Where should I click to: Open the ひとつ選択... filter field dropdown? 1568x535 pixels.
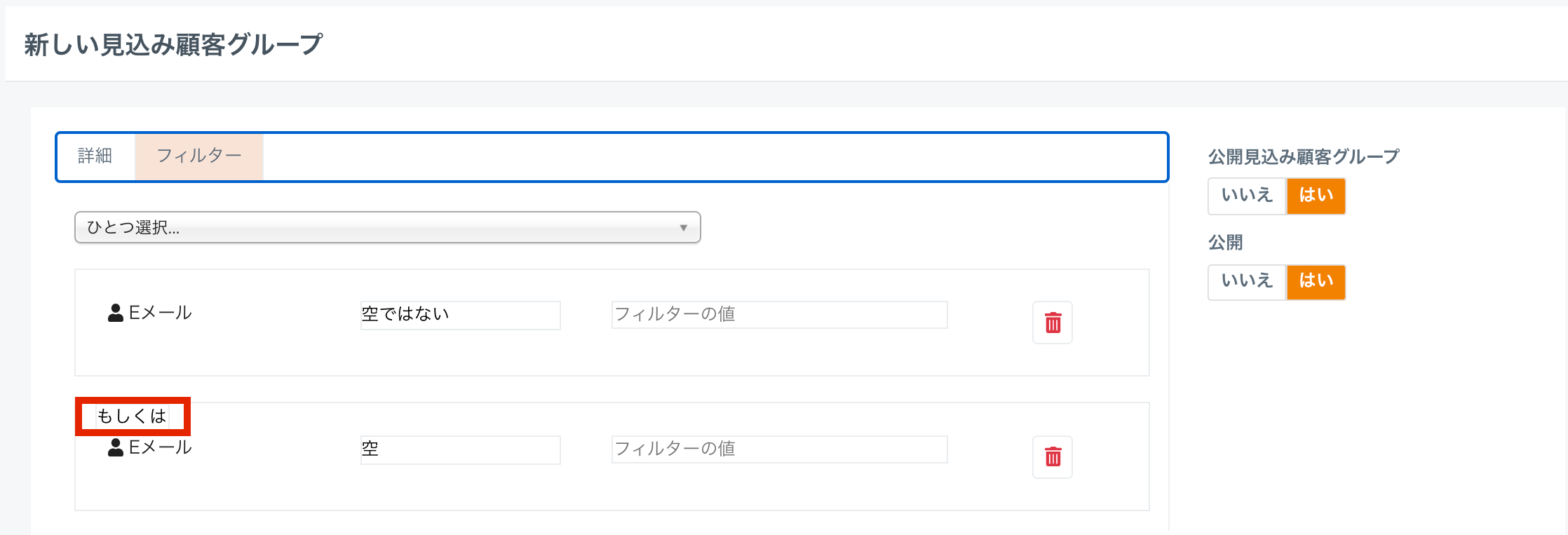(387, 228)
